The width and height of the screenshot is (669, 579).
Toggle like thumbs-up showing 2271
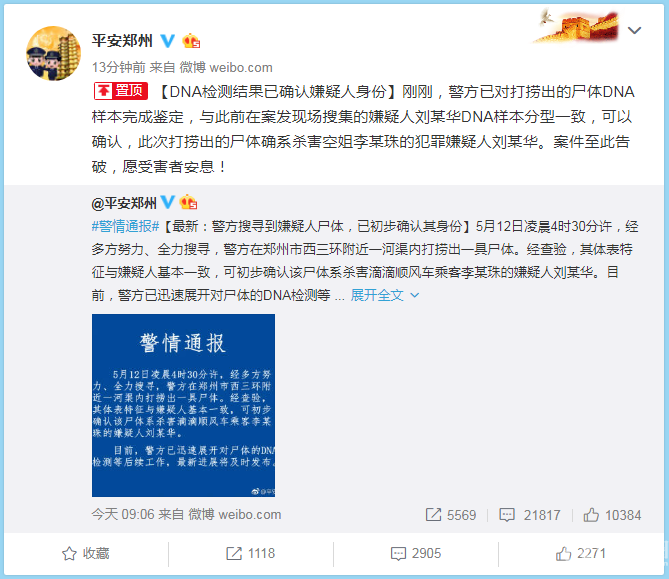coord(581,553)
